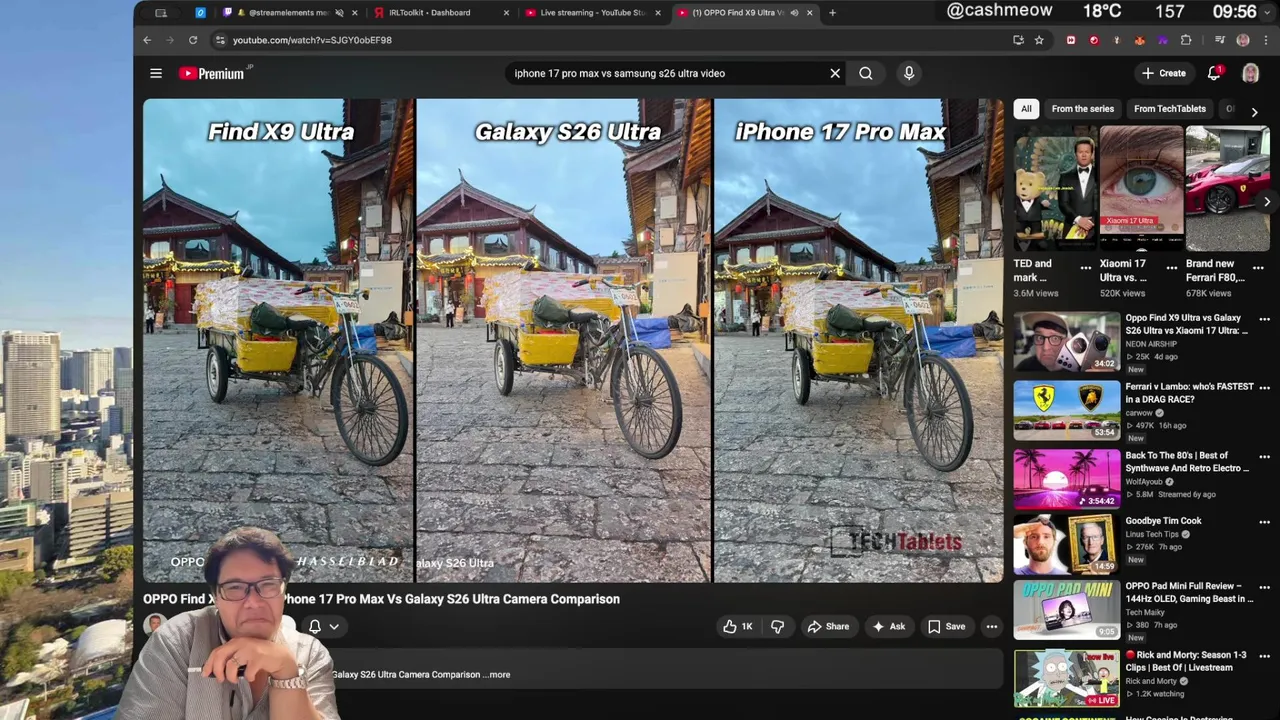Screen dimensions: 1280x720
Task: Save video to a playlist
Action: [947, 627]
